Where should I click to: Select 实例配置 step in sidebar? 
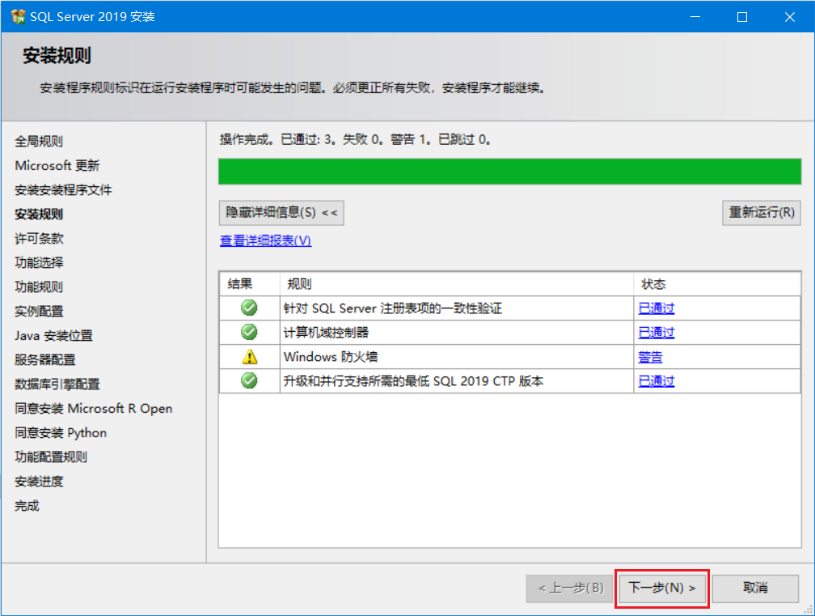point(39,311)
